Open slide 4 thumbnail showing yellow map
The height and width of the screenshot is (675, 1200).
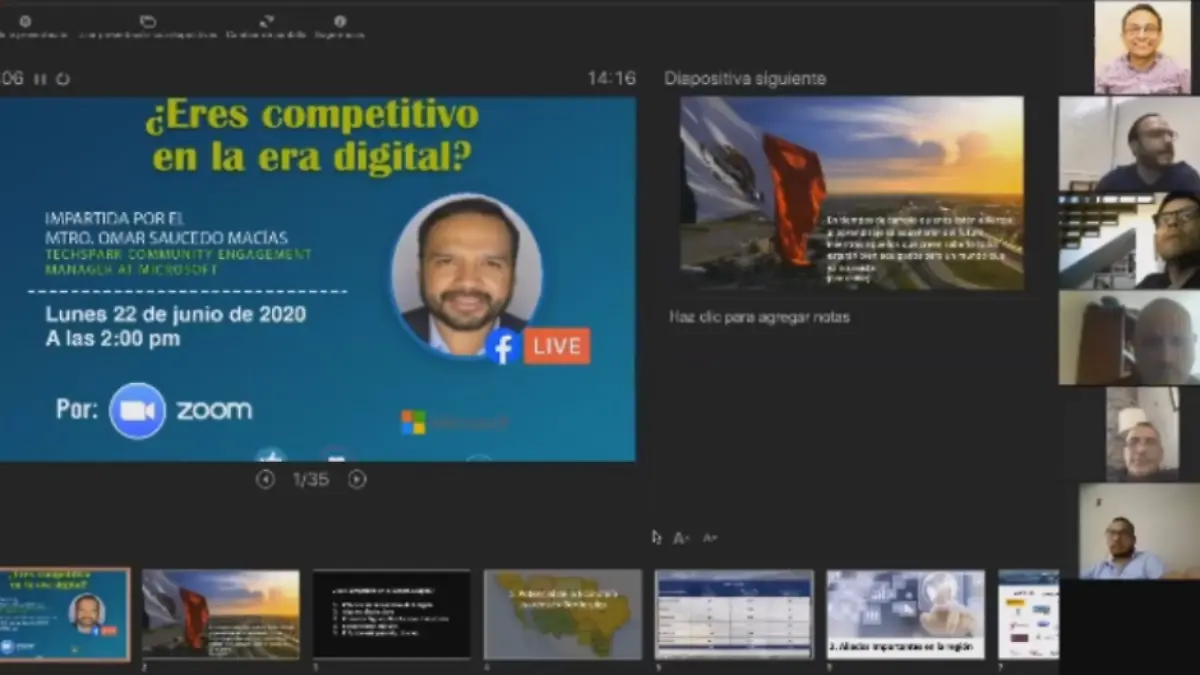(563, 614)
